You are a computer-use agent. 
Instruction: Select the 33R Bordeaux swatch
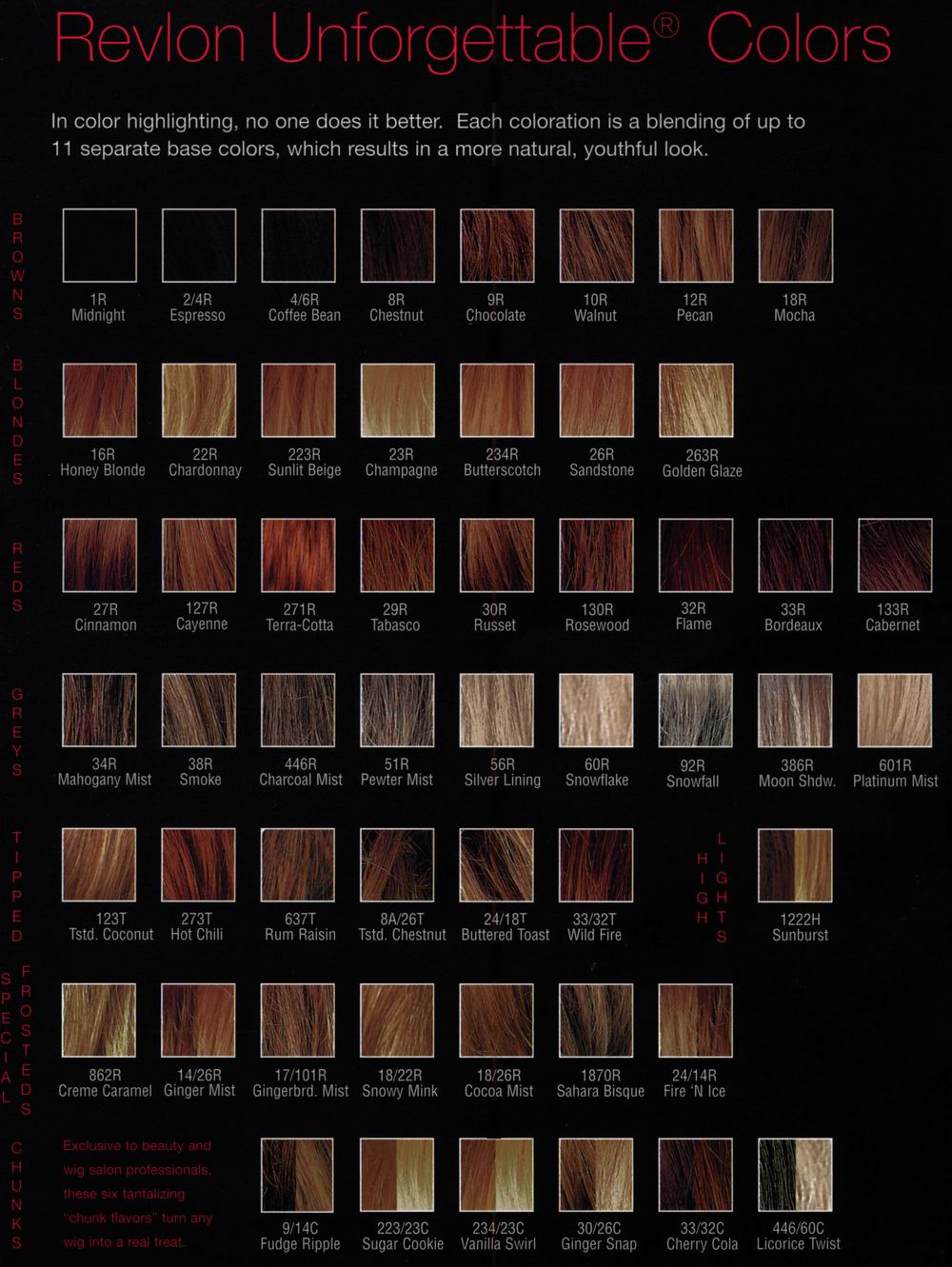pos(795,555)
